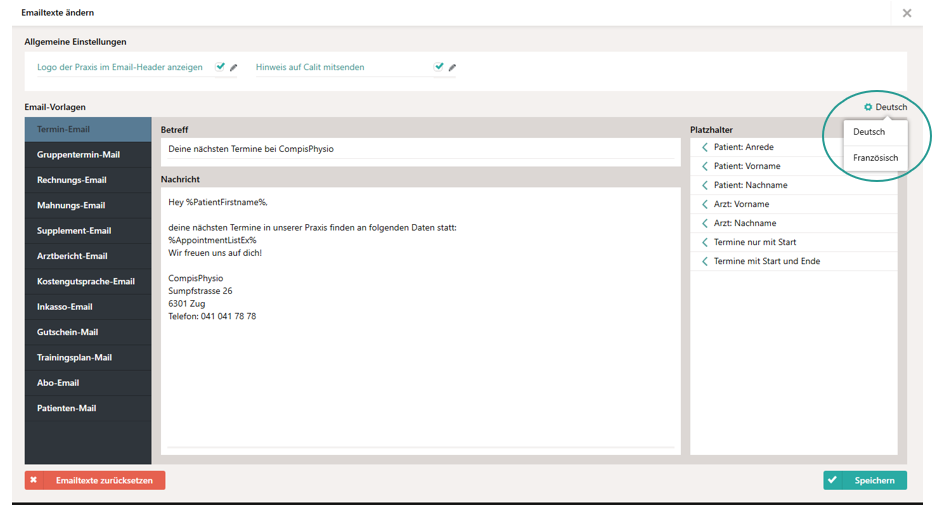Open the Supplement-Email template
The image size is (940, 516).
click(88, 231)
